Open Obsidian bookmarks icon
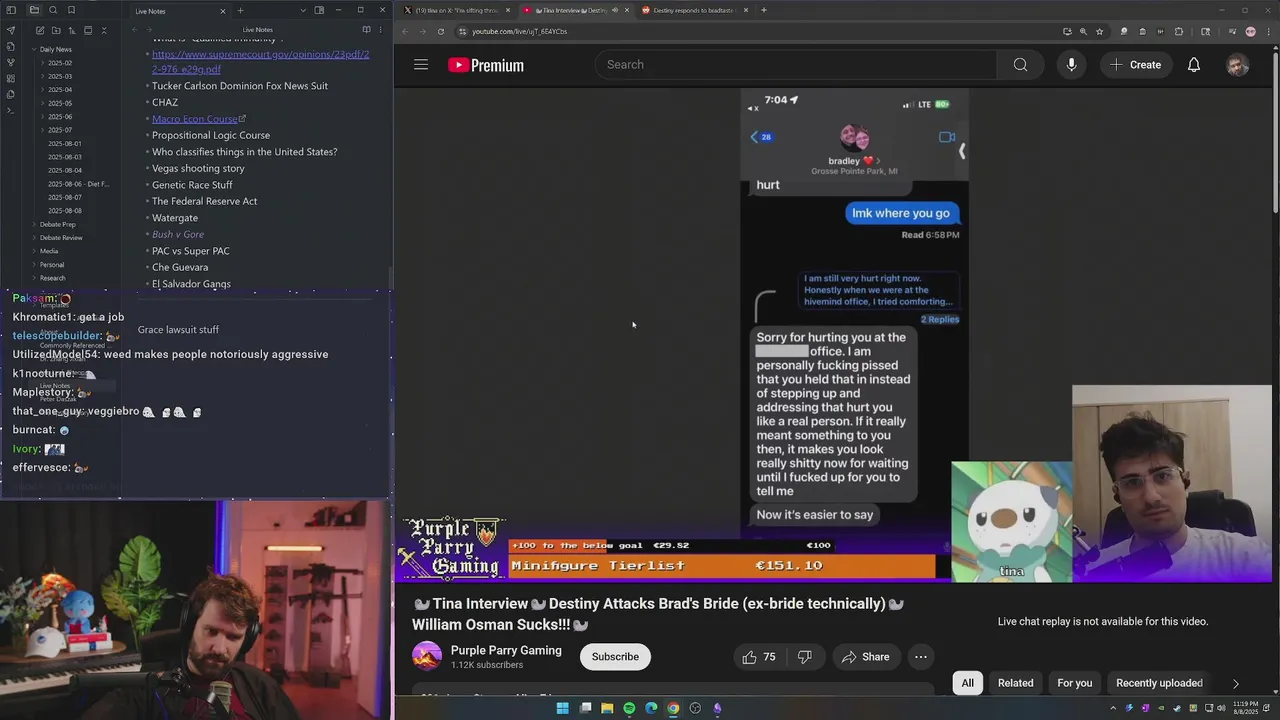Image resolution: width=1280 pixels, height=720 pixels. [x=71, y=11]
